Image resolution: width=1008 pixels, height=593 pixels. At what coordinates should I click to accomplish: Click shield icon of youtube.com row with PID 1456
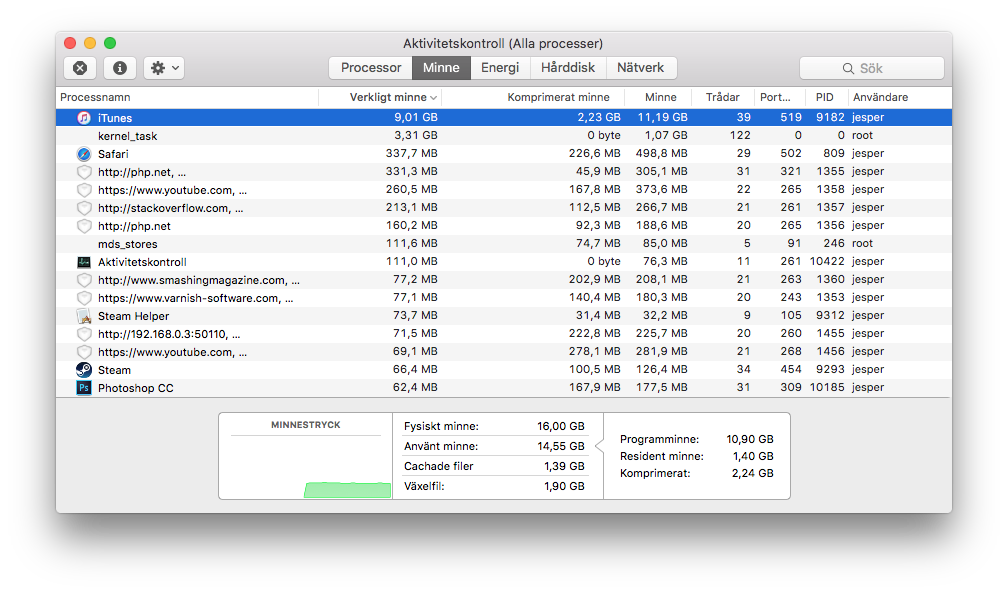click(x=84, y=352)
